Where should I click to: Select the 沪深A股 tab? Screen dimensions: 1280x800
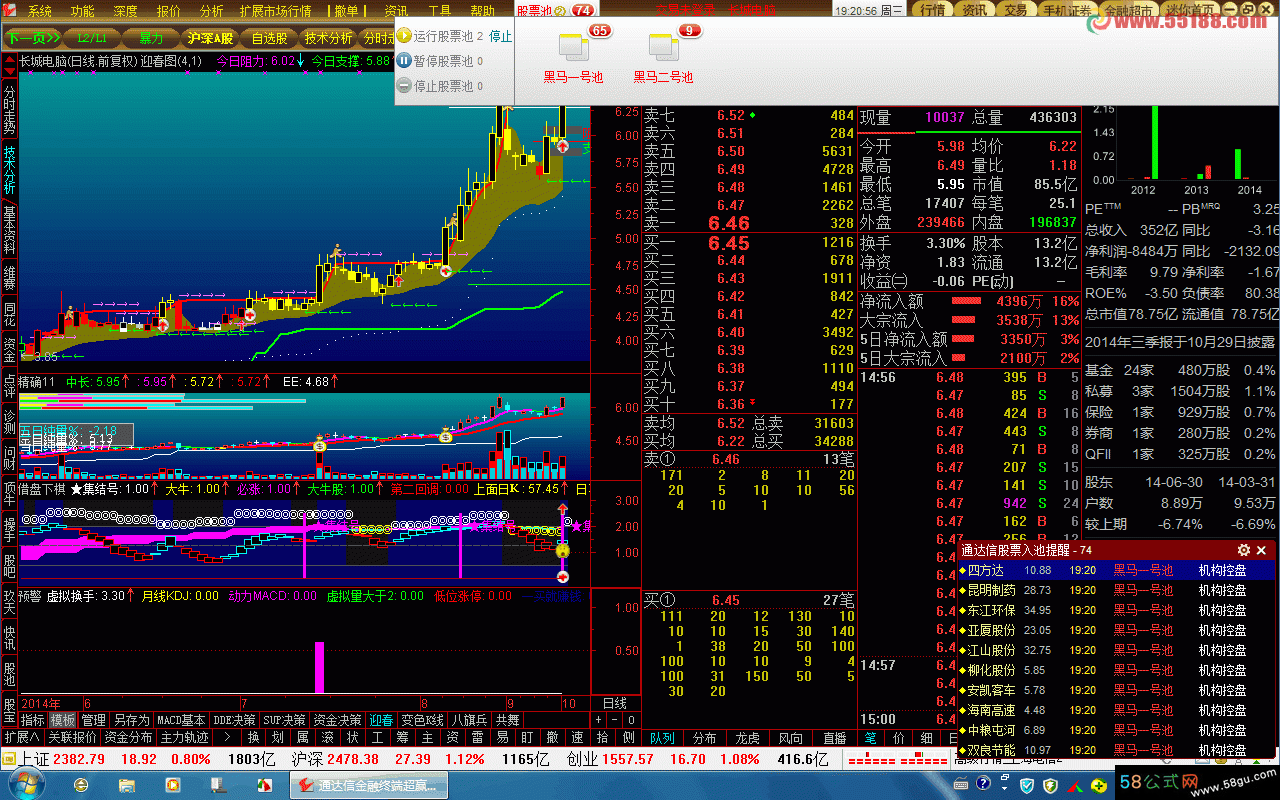(210, 39)
